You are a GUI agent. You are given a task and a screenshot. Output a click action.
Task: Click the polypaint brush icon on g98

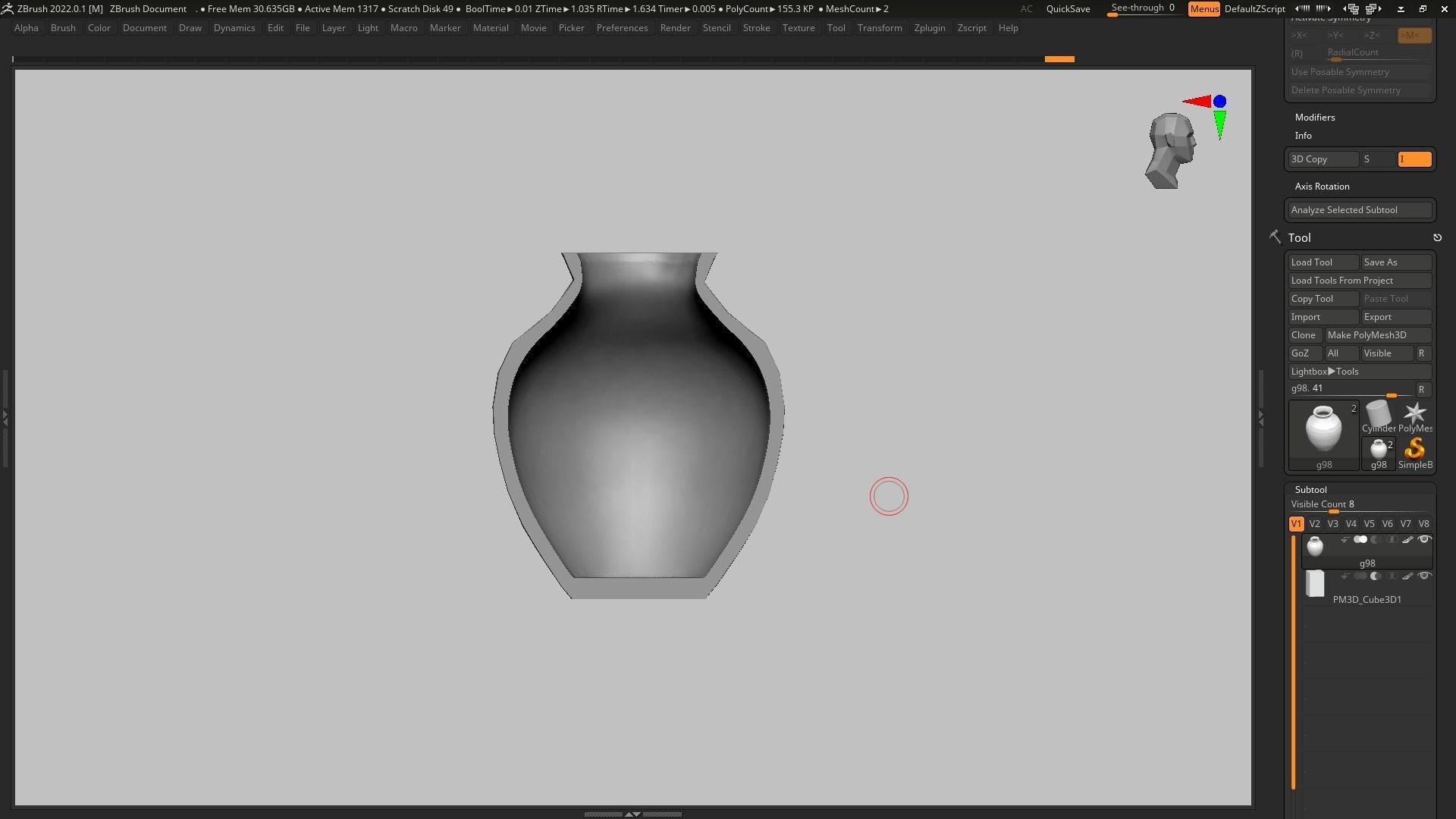click(1407, 540)
